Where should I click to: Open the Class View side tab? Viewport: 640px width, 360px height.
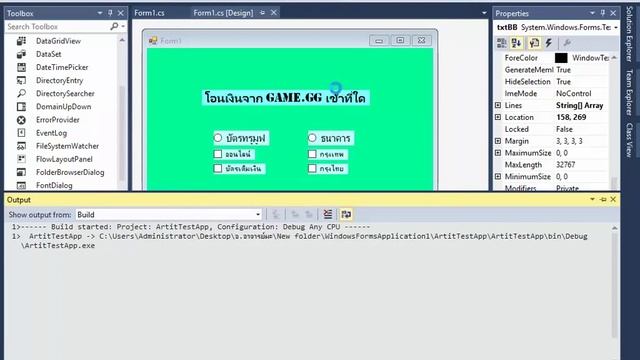(629, 140)
